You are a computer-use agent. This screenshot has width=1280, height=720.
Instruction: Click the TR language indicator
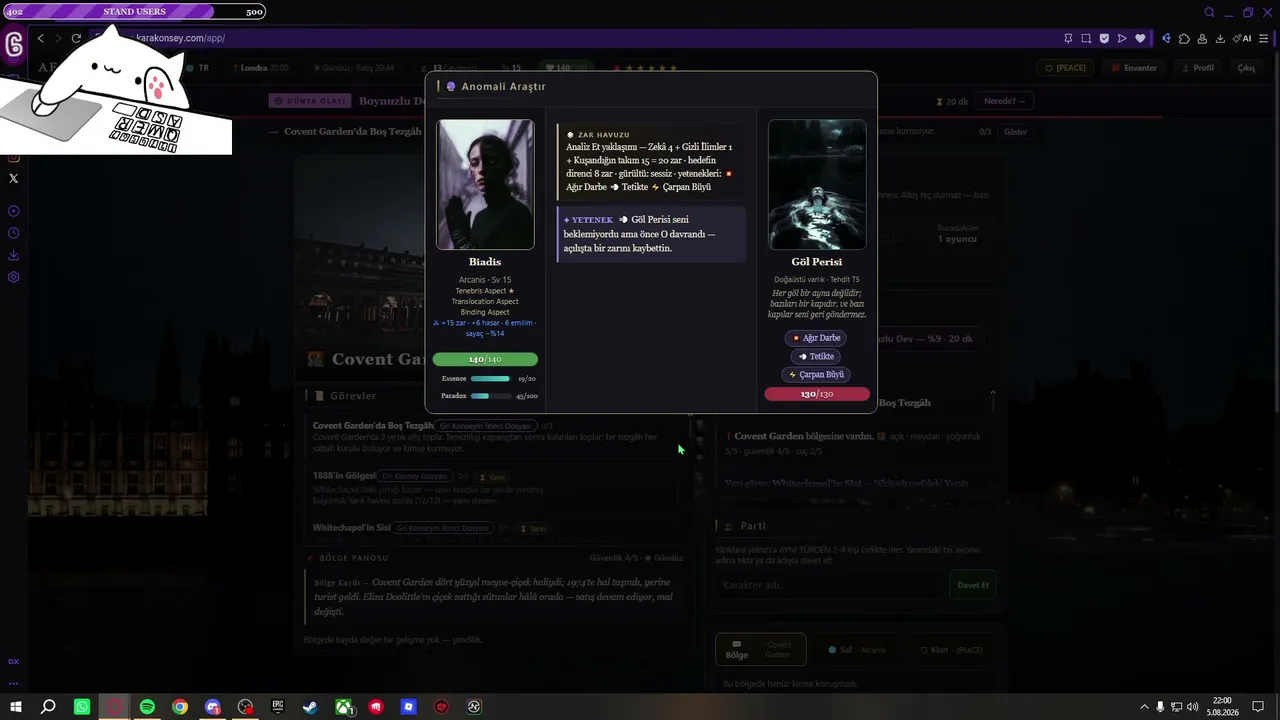(197, 68)
